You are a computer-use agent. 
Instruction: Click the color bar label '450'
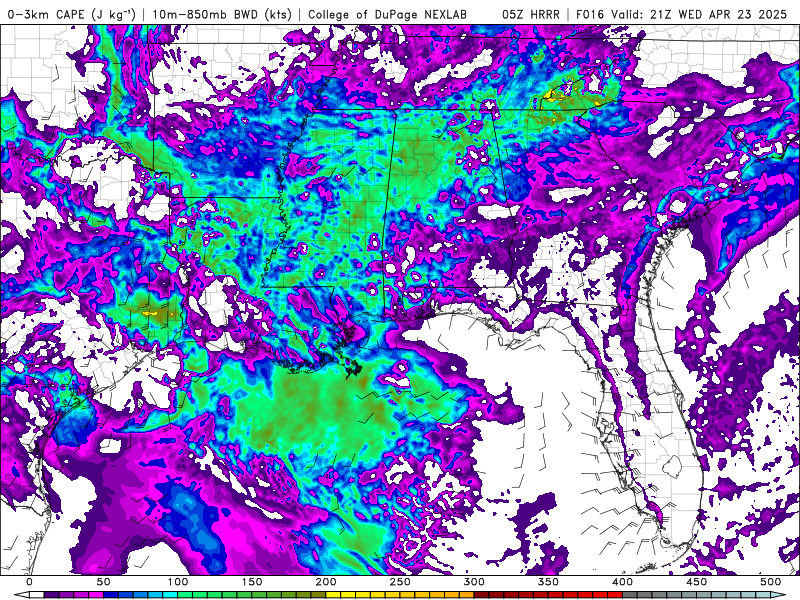click(x=696, y=582)
